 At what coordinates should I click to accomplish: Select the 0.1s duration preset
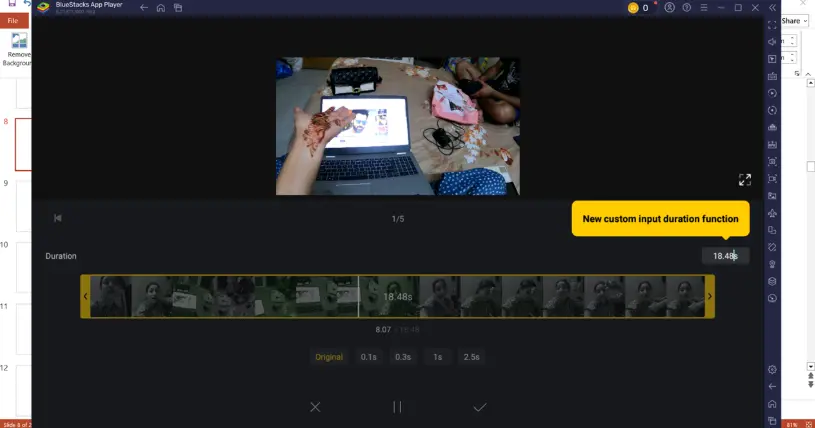coord(369,357)
